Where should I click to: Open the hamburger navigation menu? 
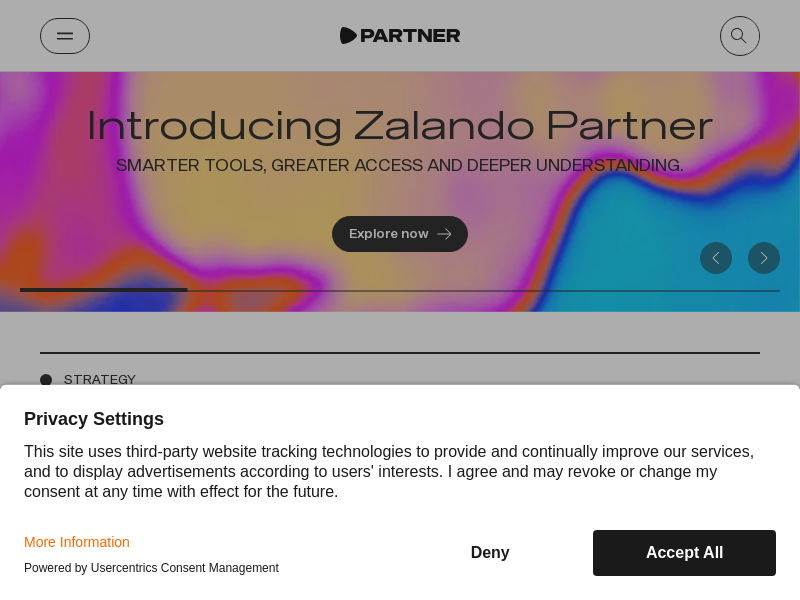(65, 36)
